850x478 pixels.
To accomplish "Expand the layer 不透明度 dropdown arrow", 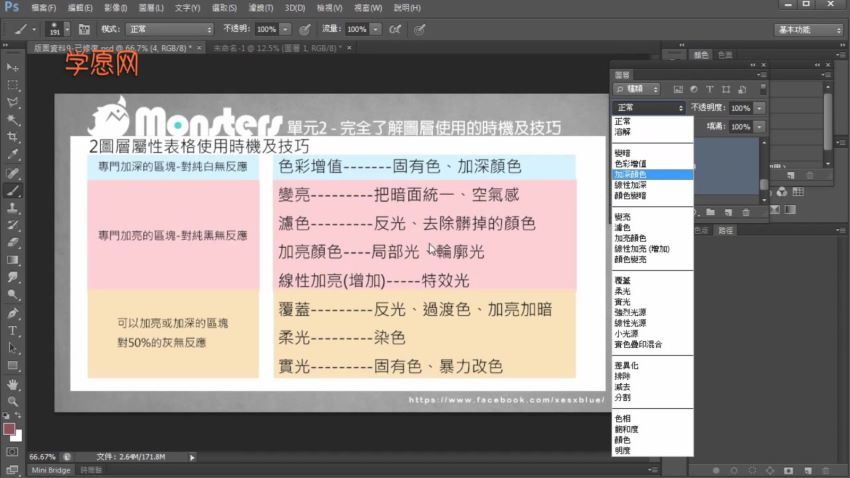I will tap(760, 107).
